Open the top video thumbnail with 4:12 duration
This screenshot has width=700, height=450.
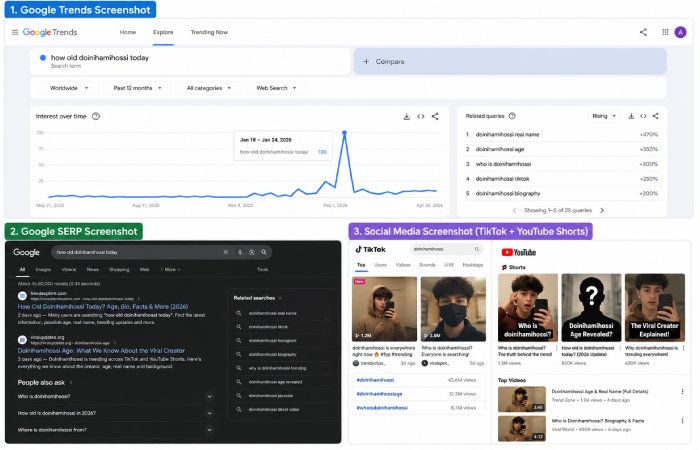(522, 429)
